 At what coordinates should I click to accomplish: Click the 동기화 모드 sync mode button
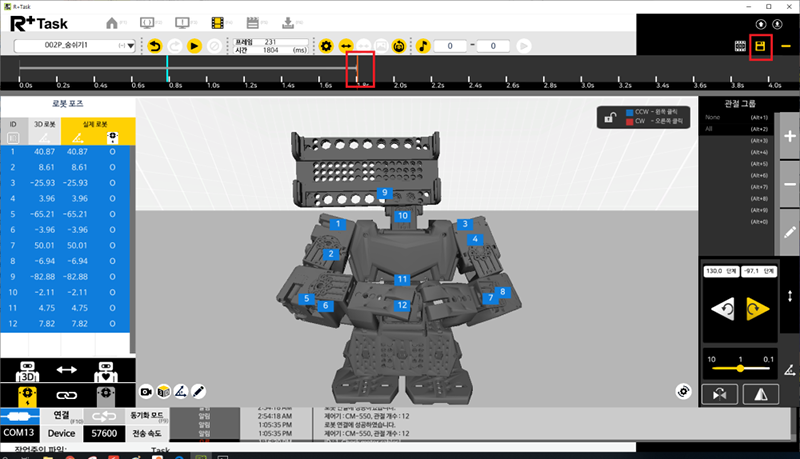(146, 414)
